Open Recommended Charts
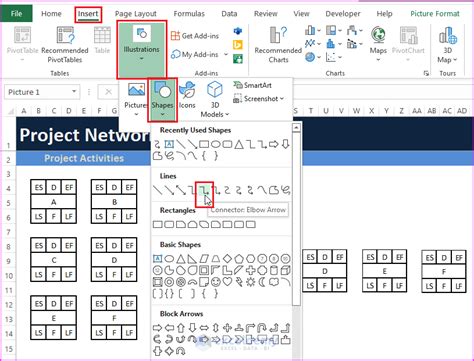Screen dimensions: 474x361 point(278,45)
